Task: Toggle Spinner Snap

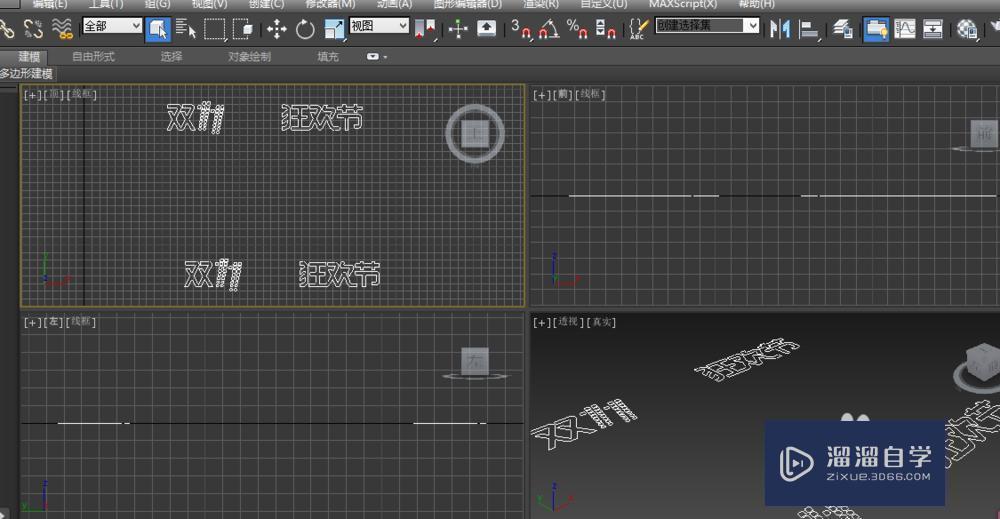Action: 605,29
